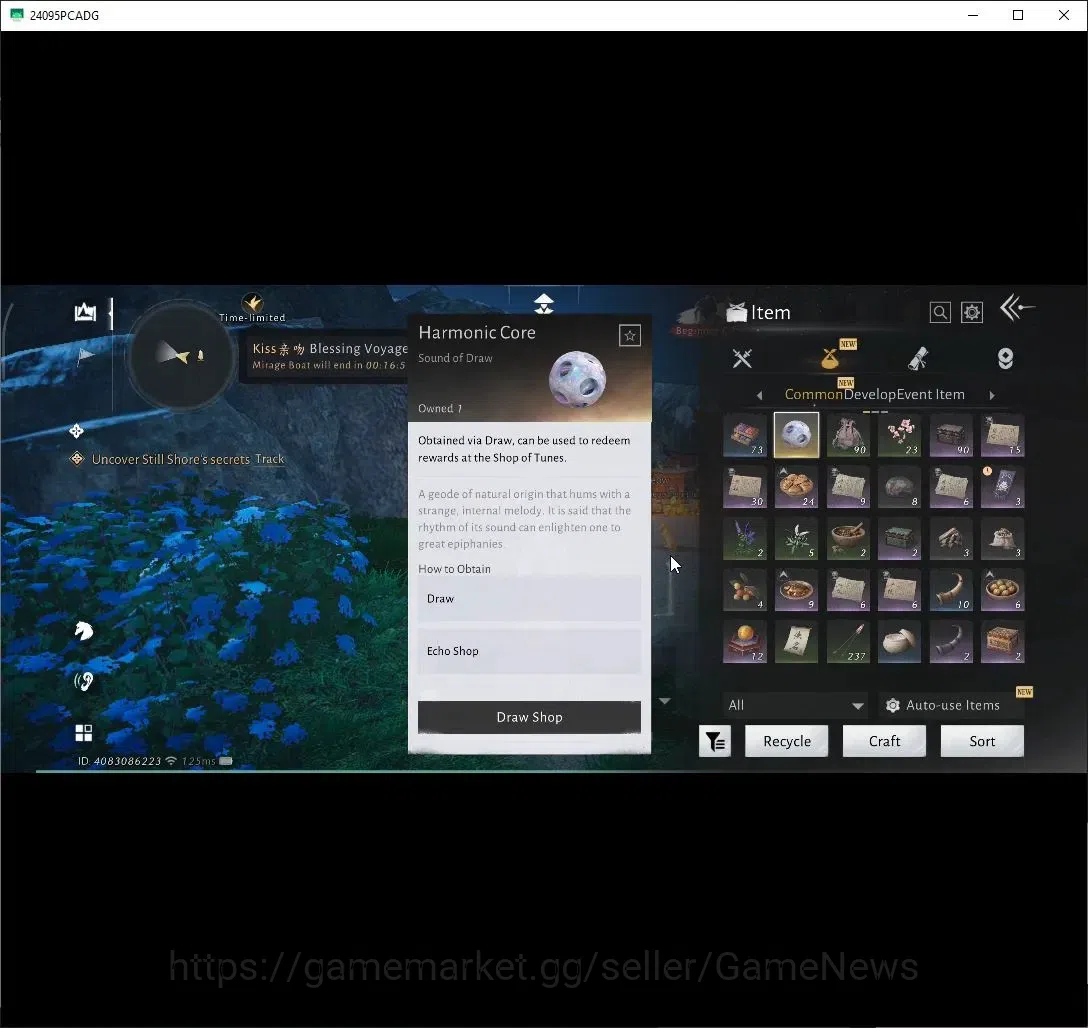Select the Harmonic Core item thumbnail
Screen dimensions: 1088x1028
point(796,435)
